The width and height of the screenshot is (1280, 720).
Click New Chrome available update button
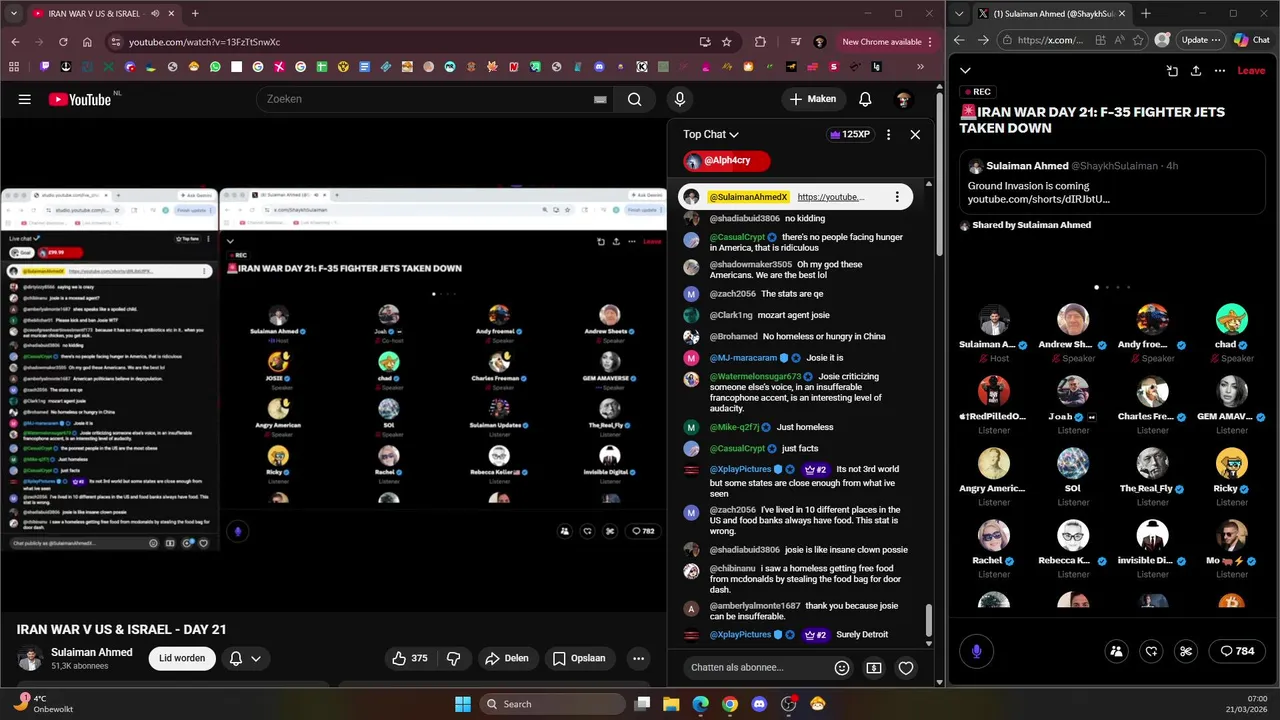(887, 42)
